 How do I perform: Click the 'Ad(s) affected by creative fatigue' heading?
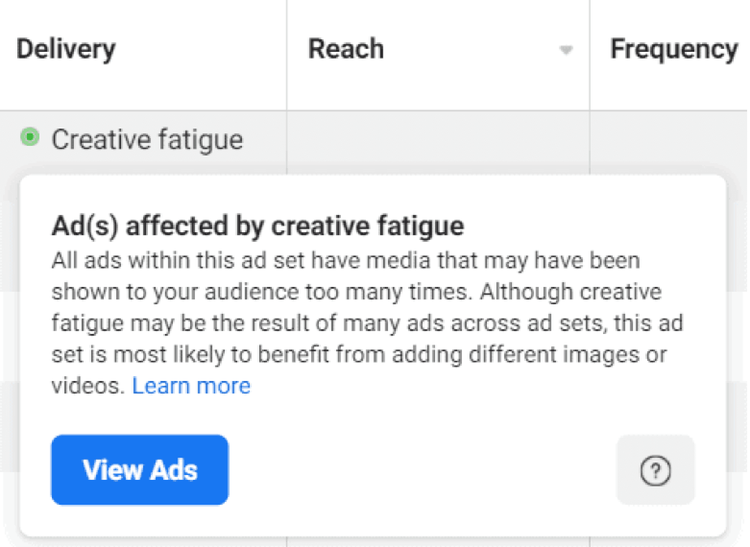[258, 224]
